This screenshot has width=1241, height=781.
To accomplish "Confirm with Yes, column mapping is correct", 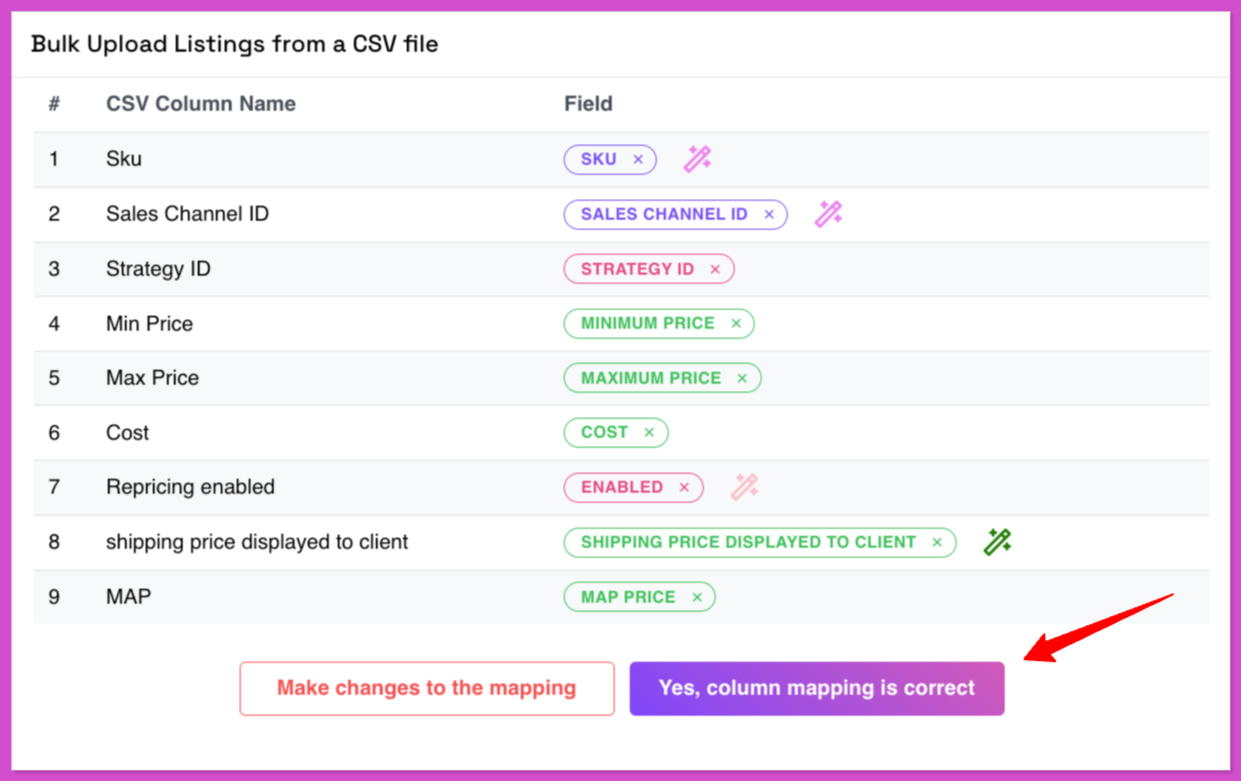I will (x=817, y=688).
